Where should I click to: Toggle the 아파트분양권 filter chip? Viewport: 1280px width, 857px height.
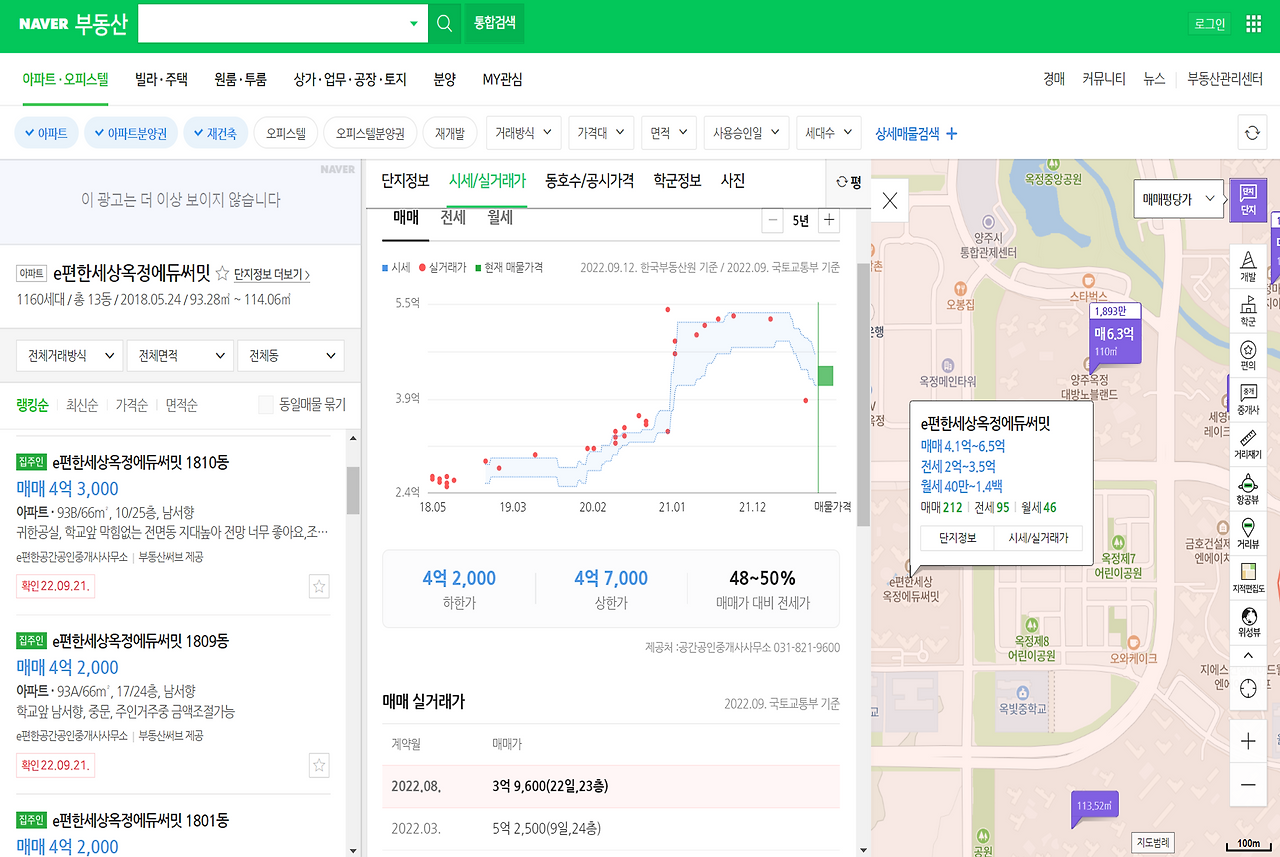click(x=130, y=133)
